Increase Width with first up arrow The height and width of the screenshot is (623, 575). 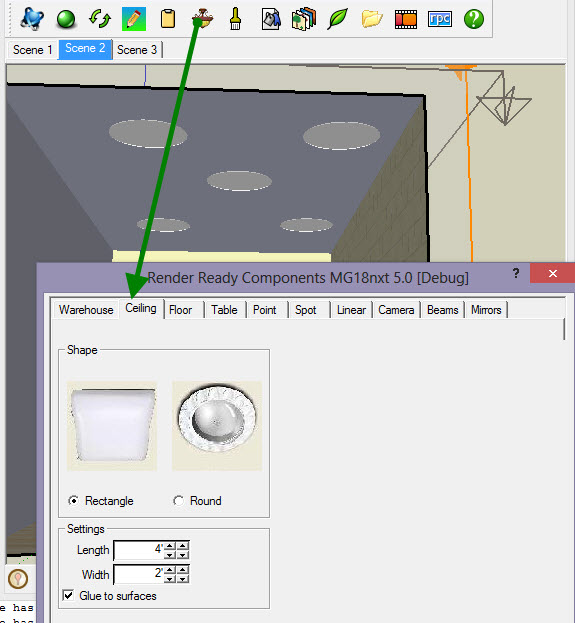click(x=170, y=570)
